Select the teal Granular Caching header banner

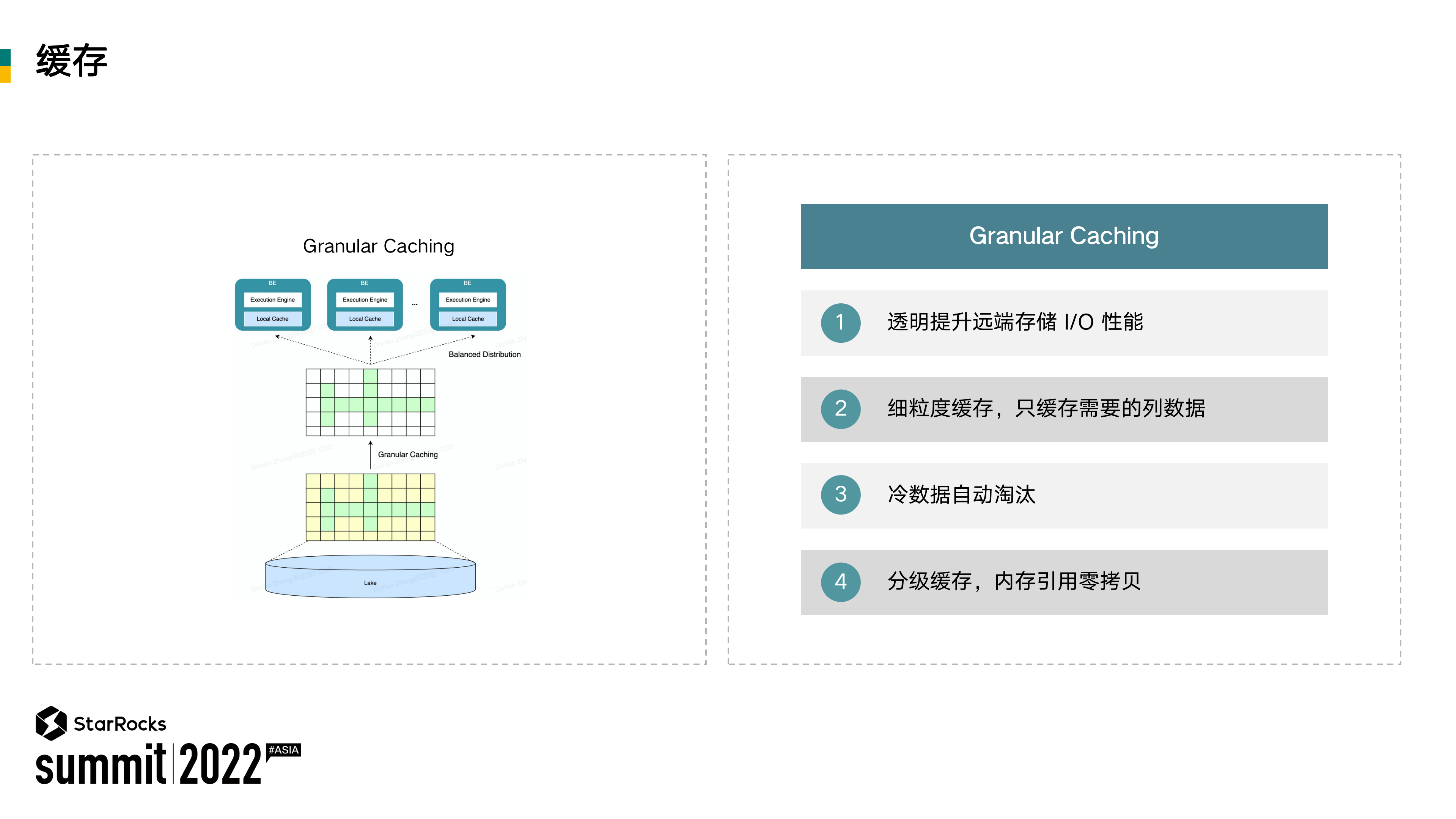[1064, 236]
